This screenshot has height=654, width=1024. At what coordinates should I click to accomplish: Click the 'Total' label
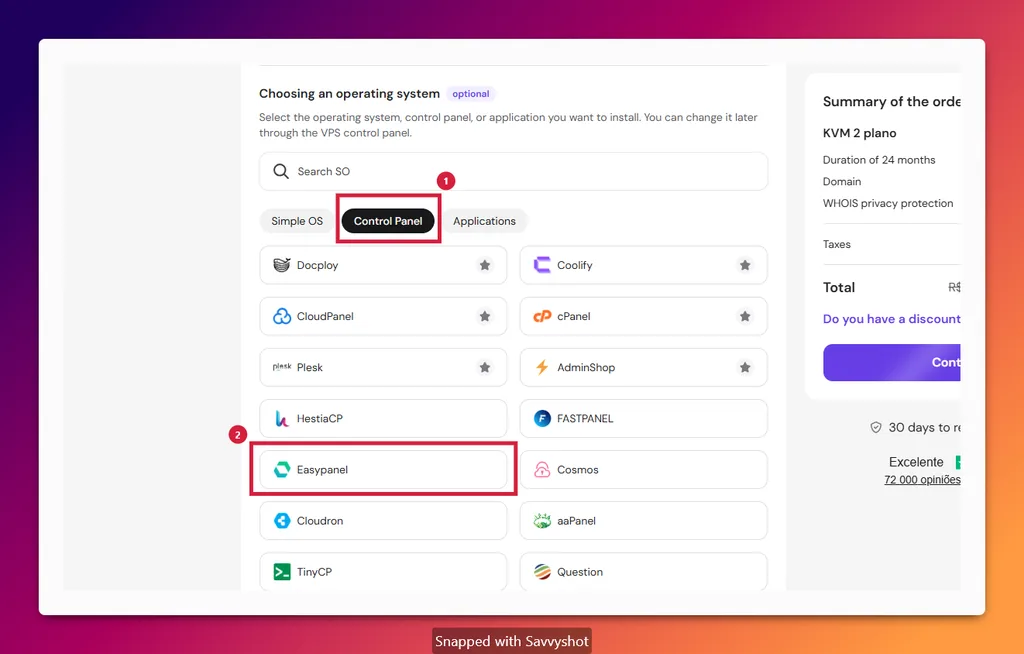839,287
